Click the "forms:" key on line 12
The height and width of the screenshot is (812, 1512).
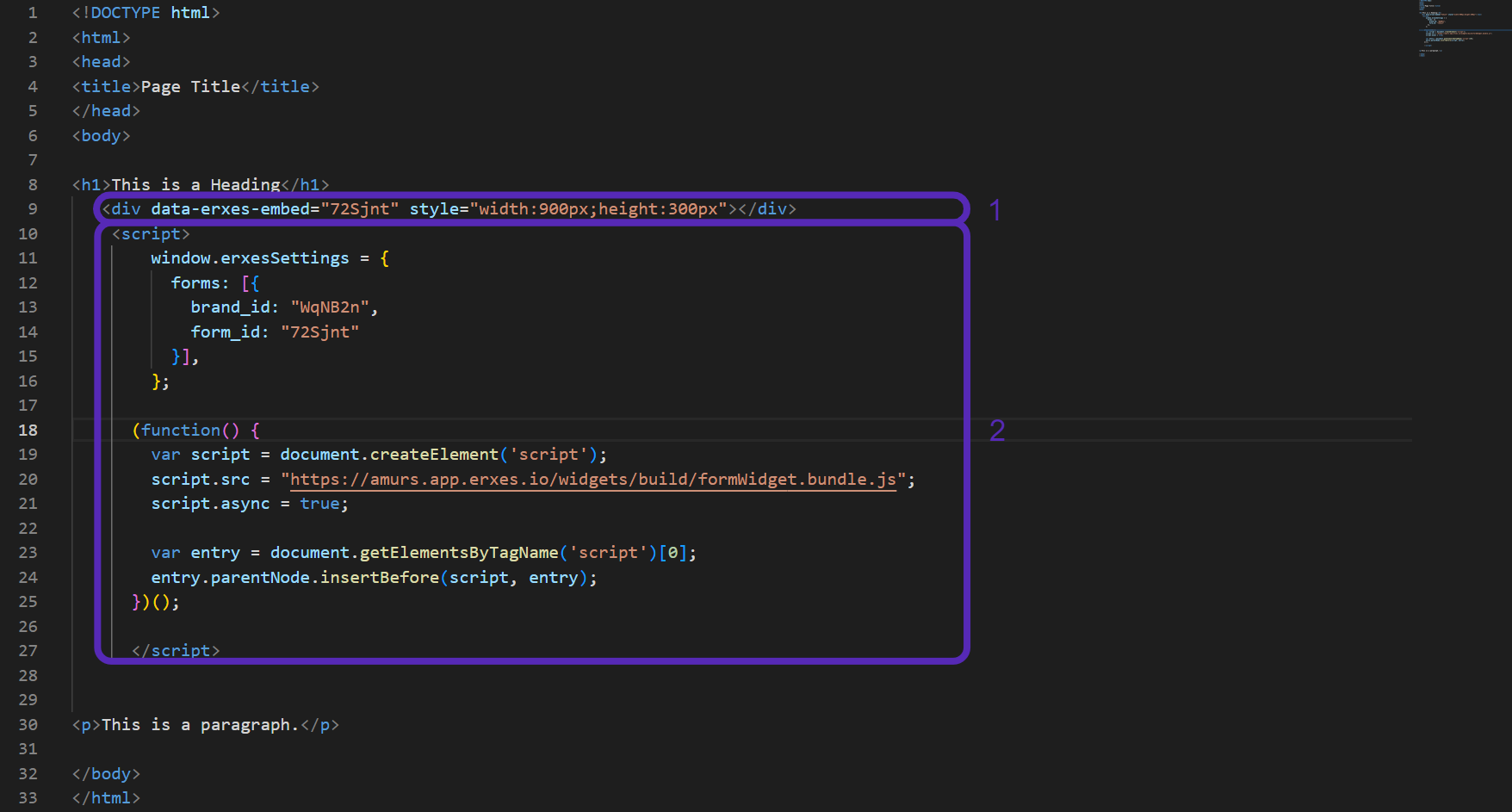200,282
